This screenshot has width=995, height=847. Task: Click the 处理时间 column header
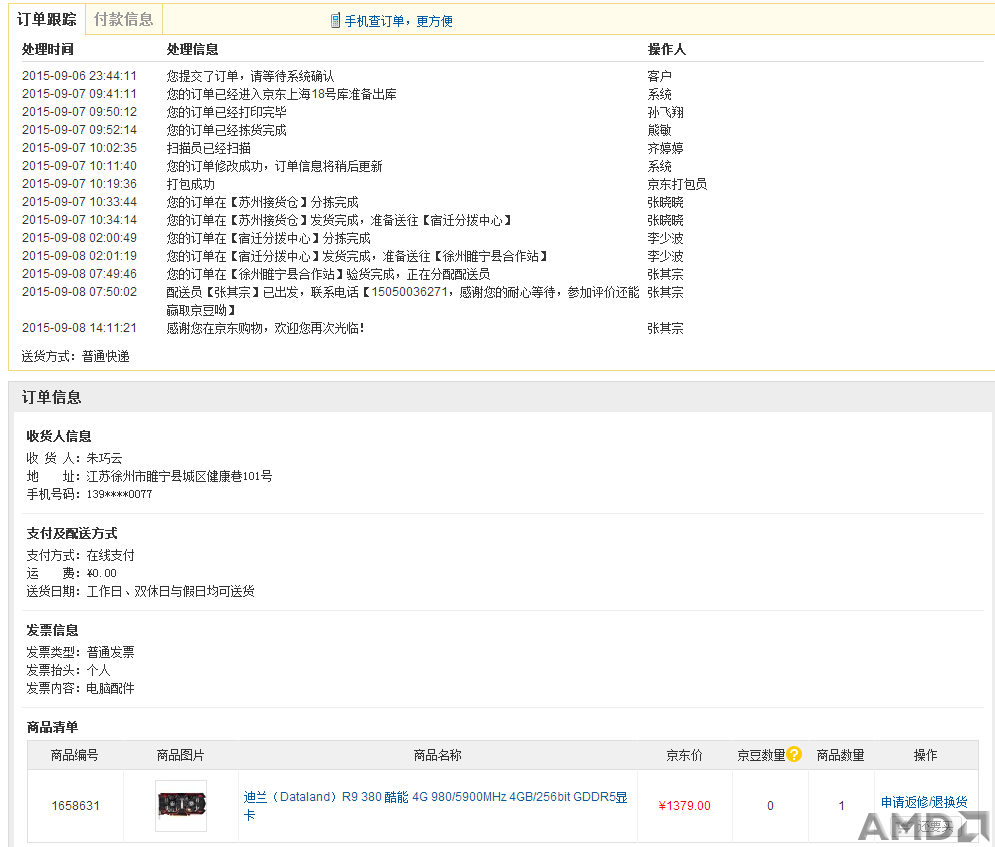48,49
